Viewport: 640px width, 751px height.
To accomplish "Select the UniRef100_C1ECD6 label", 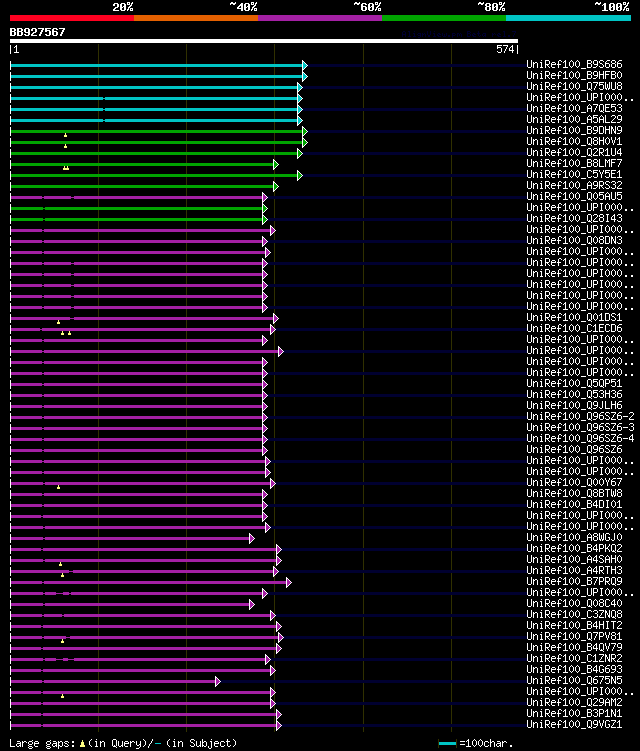I will click(574, 329).
